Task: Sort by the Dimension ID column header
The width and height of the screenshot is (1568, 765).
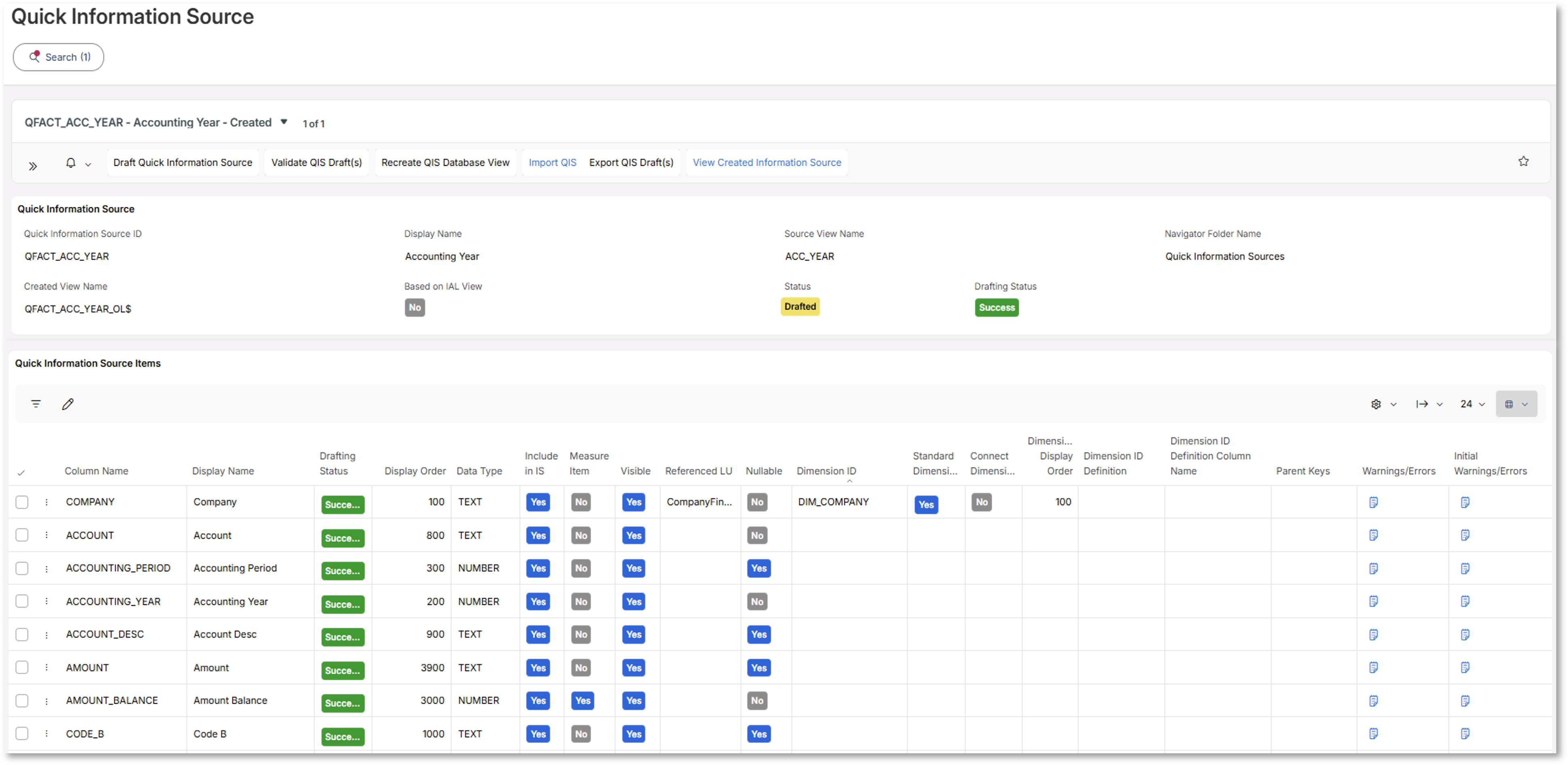Action: (826, 471)
